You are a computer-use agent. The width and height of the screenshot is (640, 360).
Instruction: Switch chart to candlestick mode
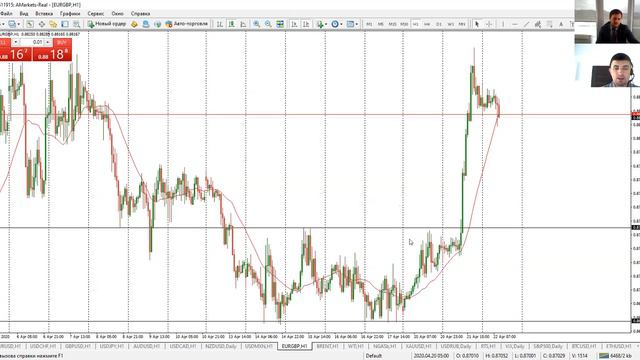(x=231, y=24)
